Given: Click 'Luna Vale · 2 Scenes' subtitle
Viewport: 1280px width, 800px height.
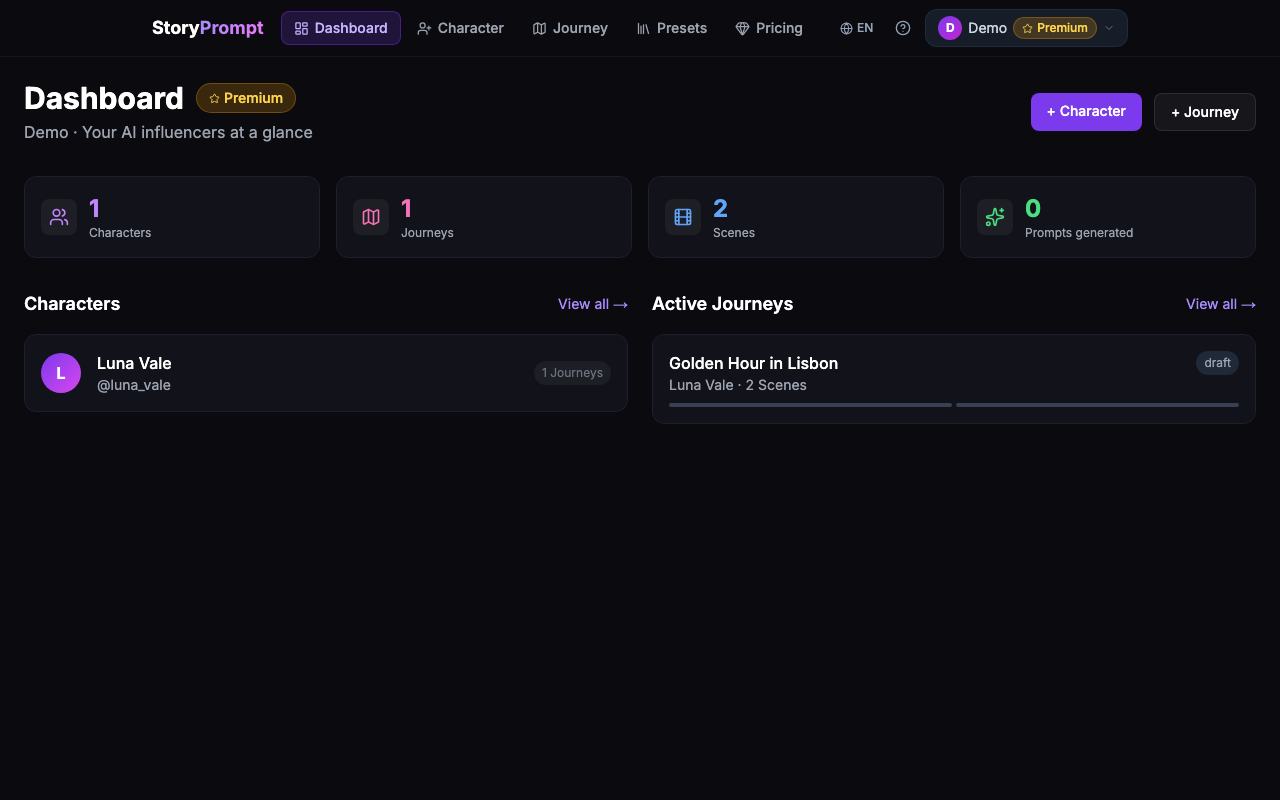Looking at the screenshot, I should 738,385.
